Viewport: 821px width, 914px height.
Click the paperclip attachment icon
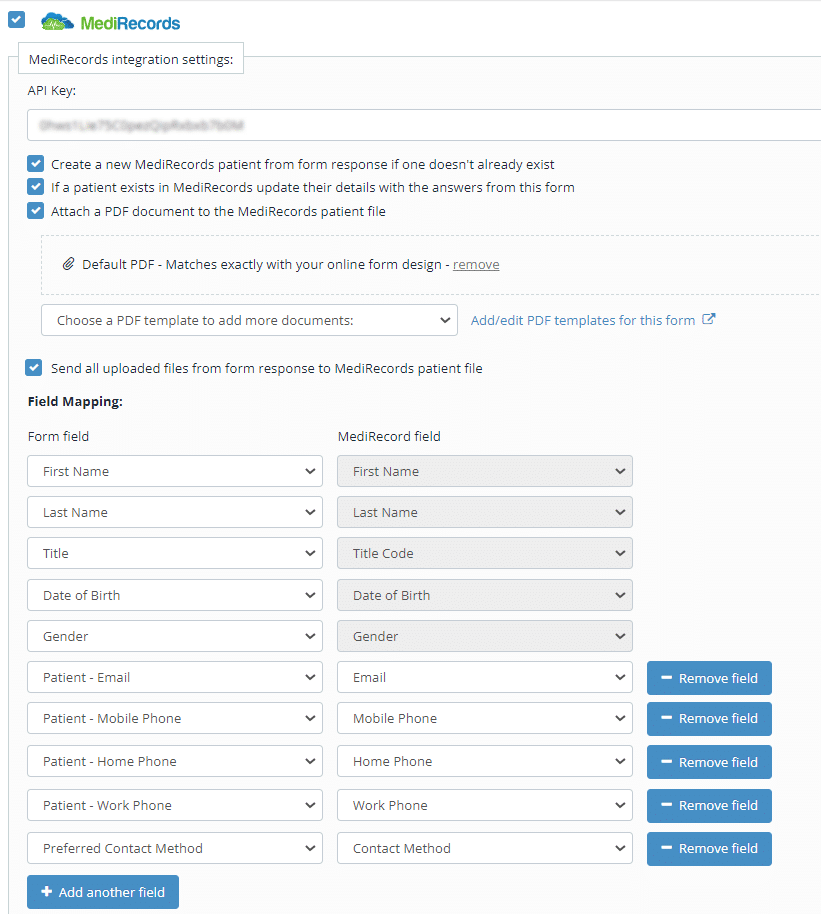(69, 264)
